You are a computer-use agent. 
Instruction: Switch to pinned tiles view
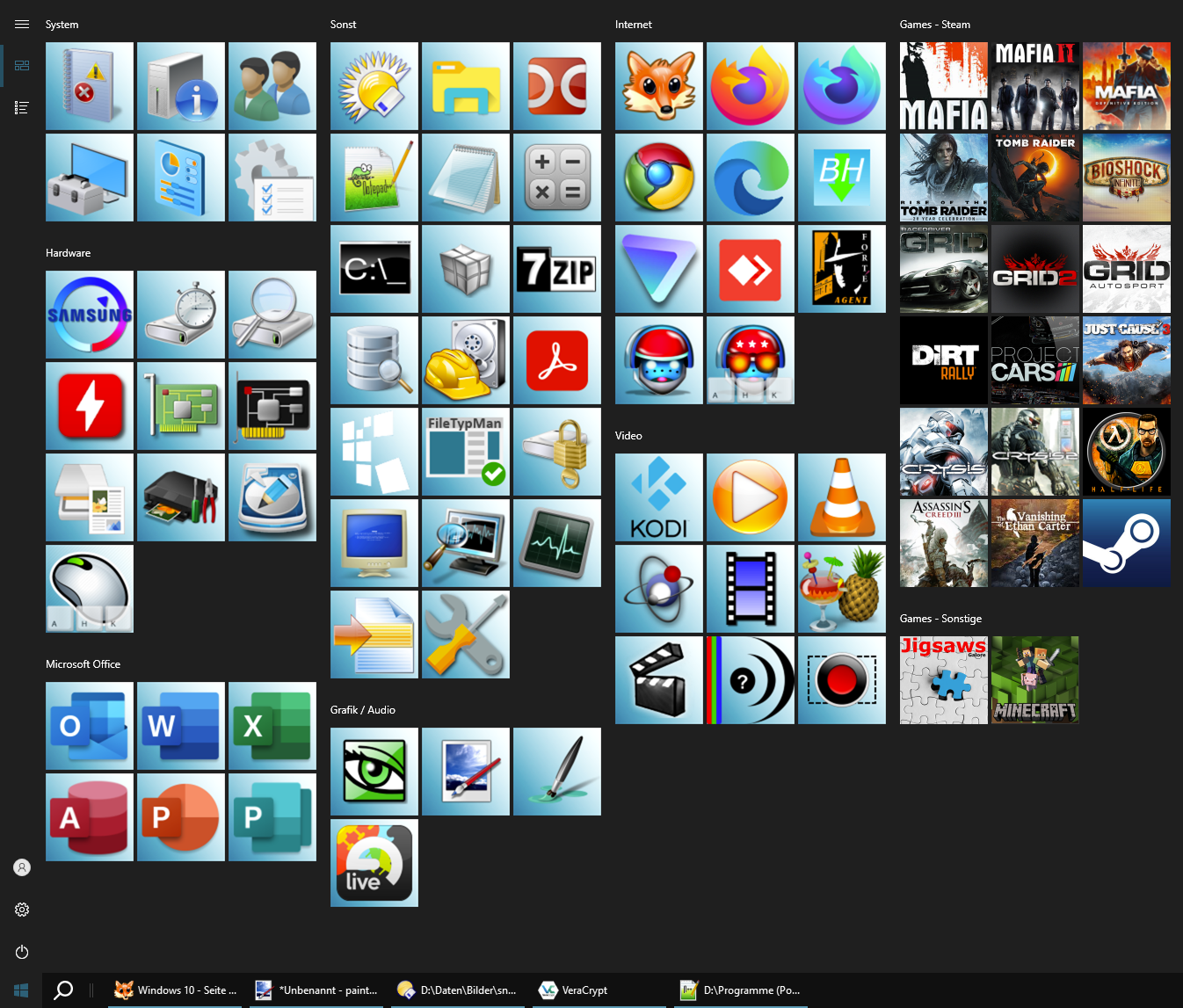point(22,66)
